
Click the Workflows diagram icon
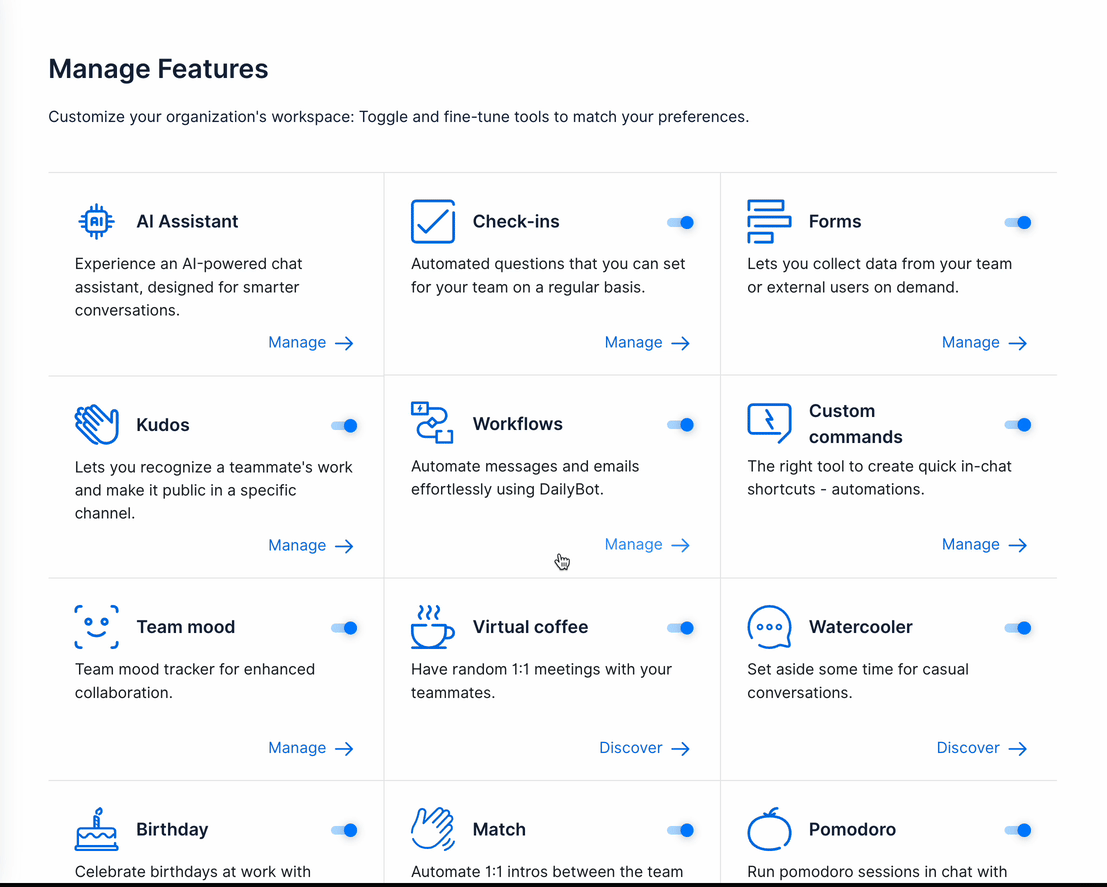432,423
